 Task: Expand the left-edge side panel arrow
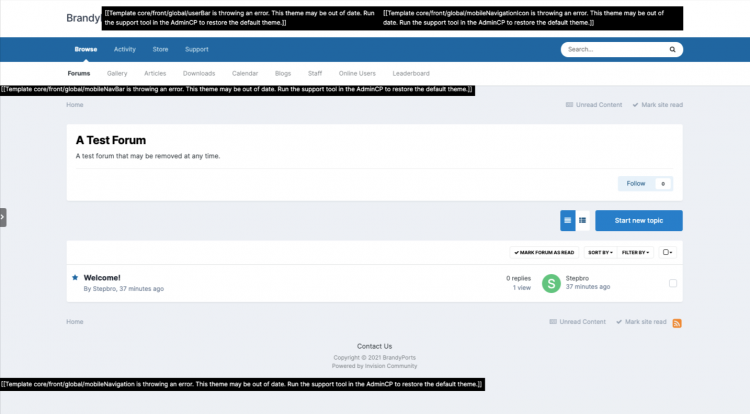[x=3, y=217]
